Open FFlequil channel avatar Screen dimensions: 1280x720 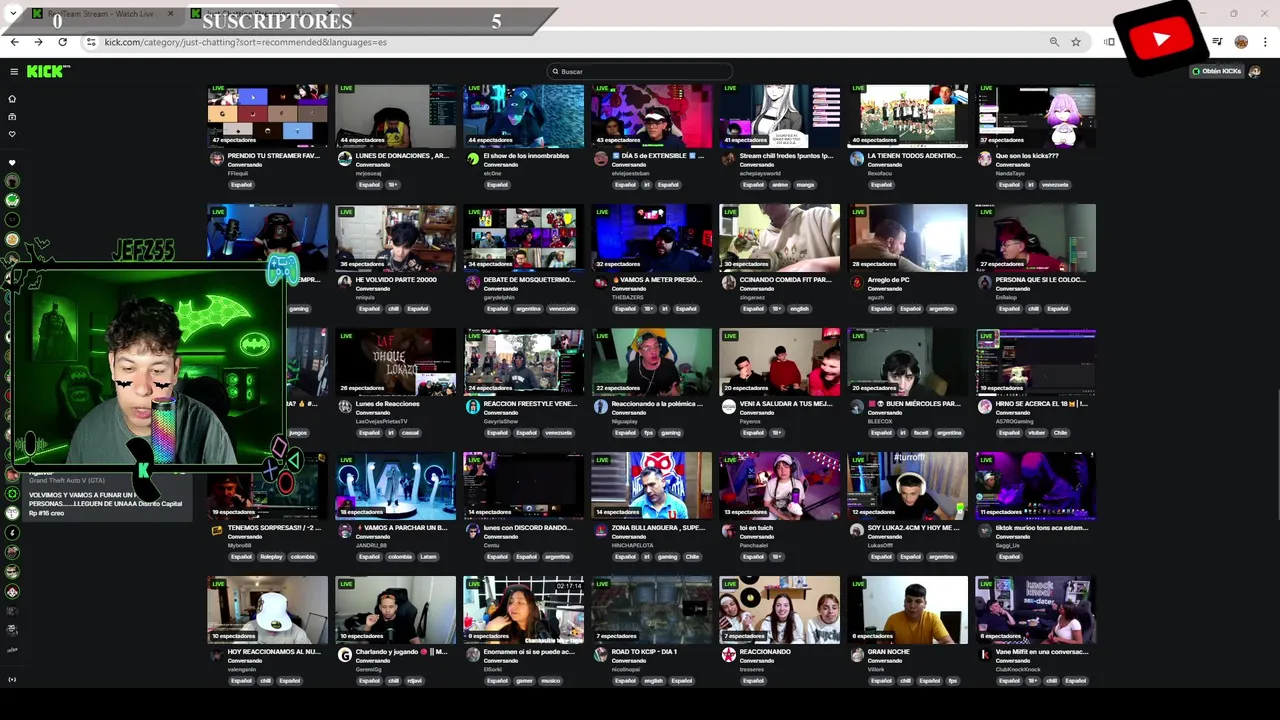tap(216, 159)
